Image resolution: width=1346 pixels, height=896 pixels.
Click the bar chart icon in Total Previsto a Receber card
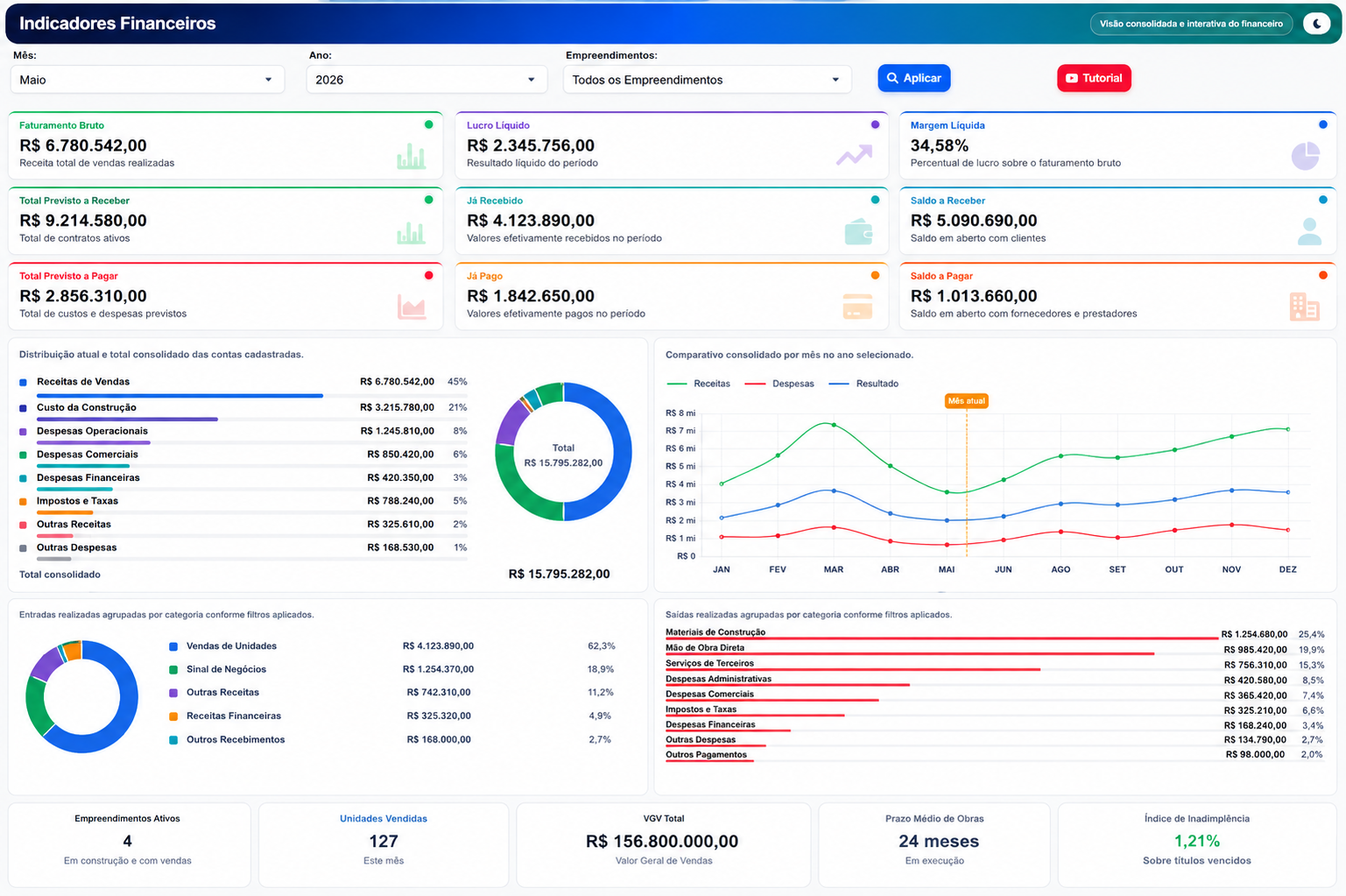pyautogui.click(x=411, y=232)
